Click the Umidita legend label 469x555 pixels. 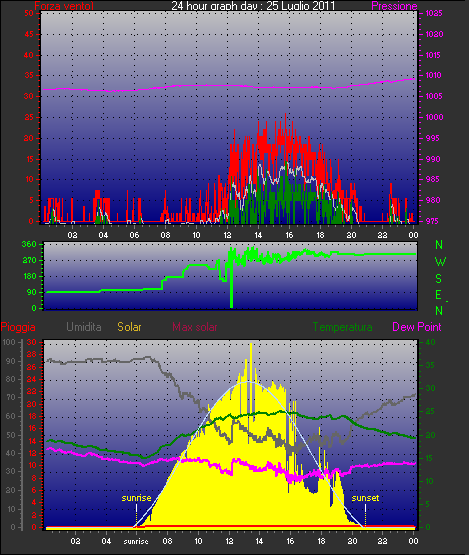click(84, 327)
